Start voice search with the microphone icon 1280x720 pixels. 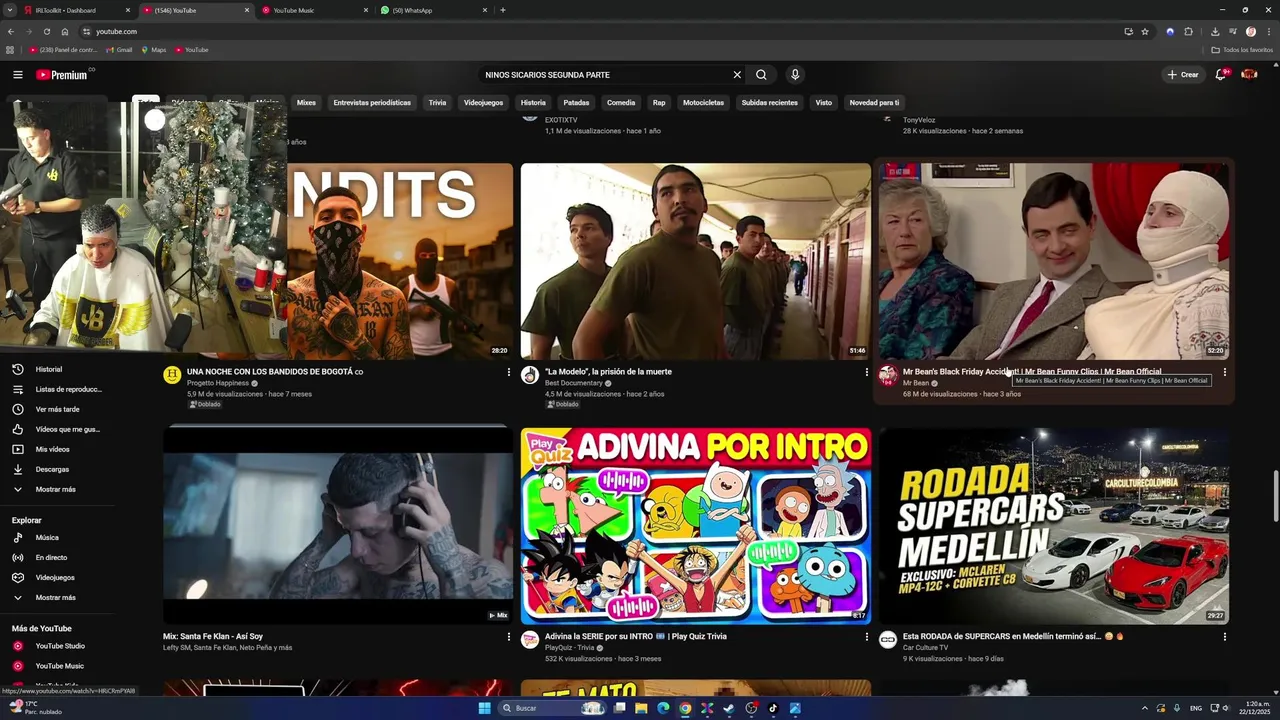click(x=795, y=75)
